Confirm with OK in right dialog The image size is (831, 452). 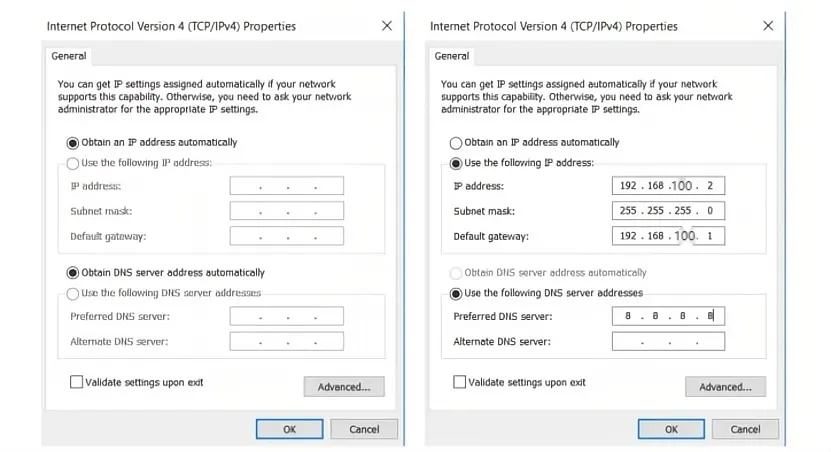671,429
